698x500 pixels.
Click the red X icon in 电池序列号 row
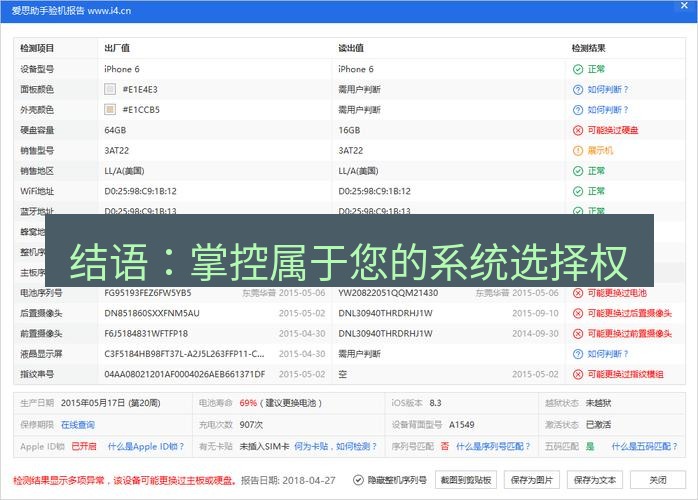click(x=577, y=293)
